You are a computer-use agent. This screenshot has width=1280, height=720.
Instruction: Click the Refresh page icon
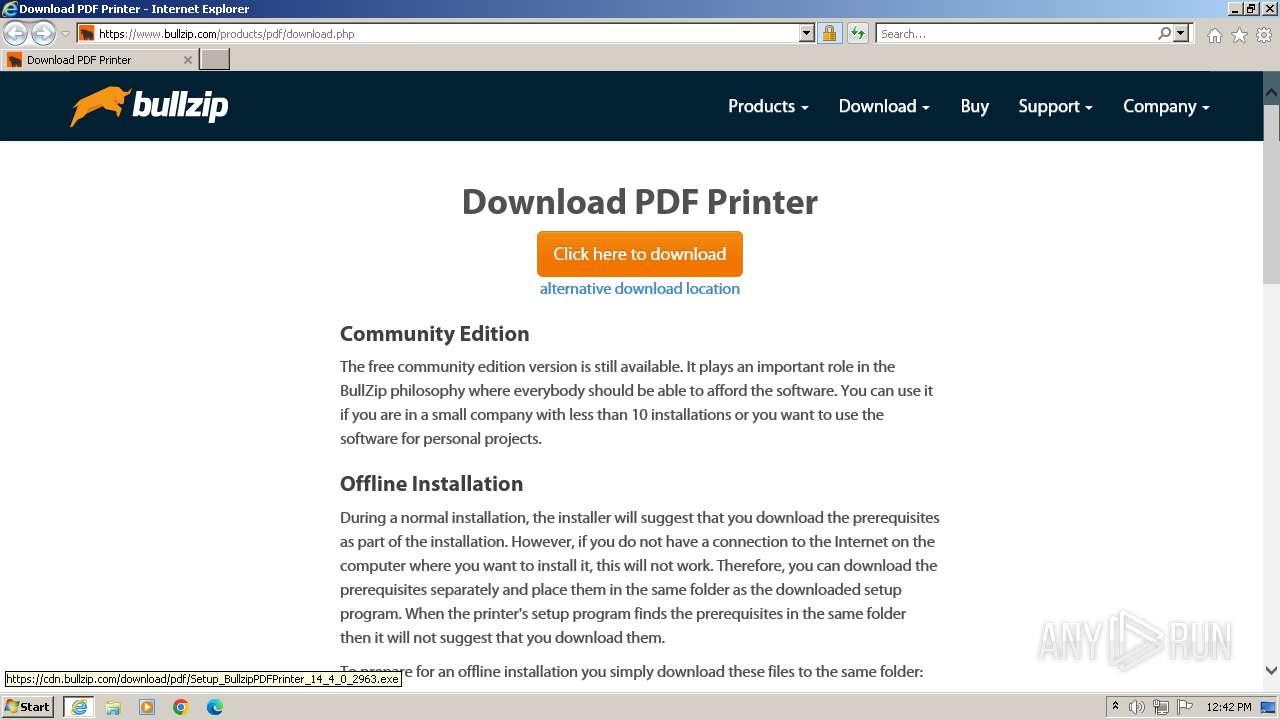pyautogui.click(x=857, y=33)
